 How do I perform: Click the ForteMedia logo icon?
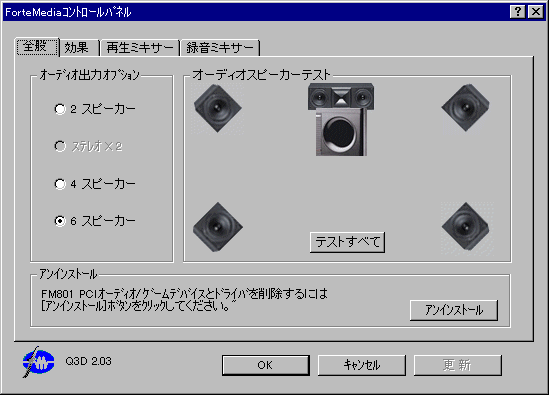point(38,362)
